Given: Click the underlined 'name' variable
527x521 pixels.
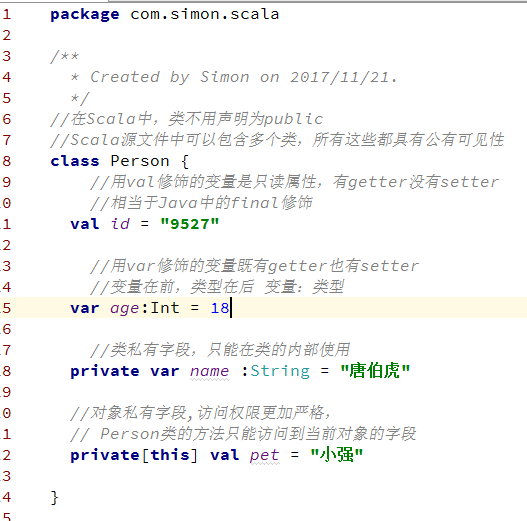Looking at the screenshot, I should coord(210,371).
